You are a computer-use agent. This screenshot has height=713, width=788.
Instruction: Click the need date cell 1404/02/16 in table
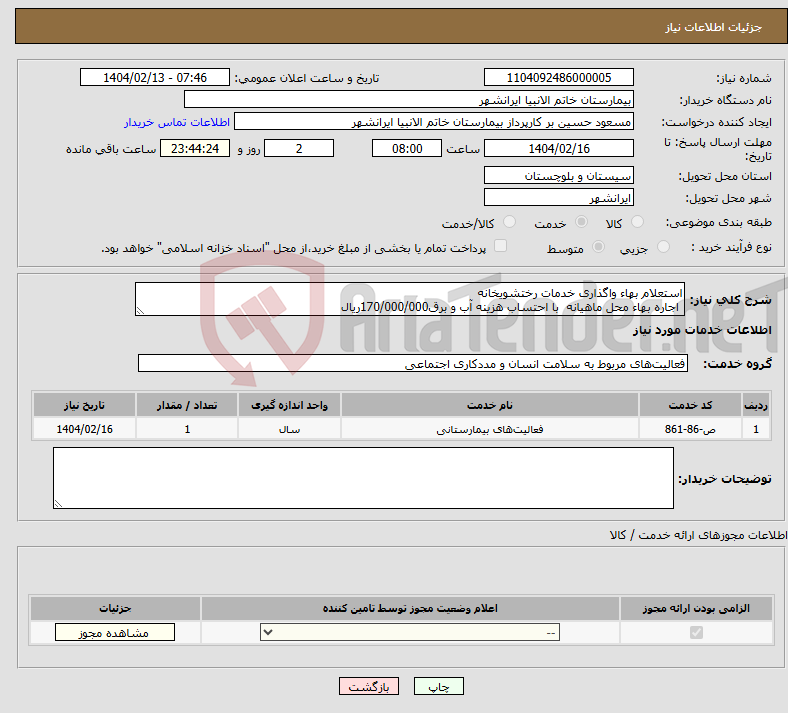coord(84,429)
